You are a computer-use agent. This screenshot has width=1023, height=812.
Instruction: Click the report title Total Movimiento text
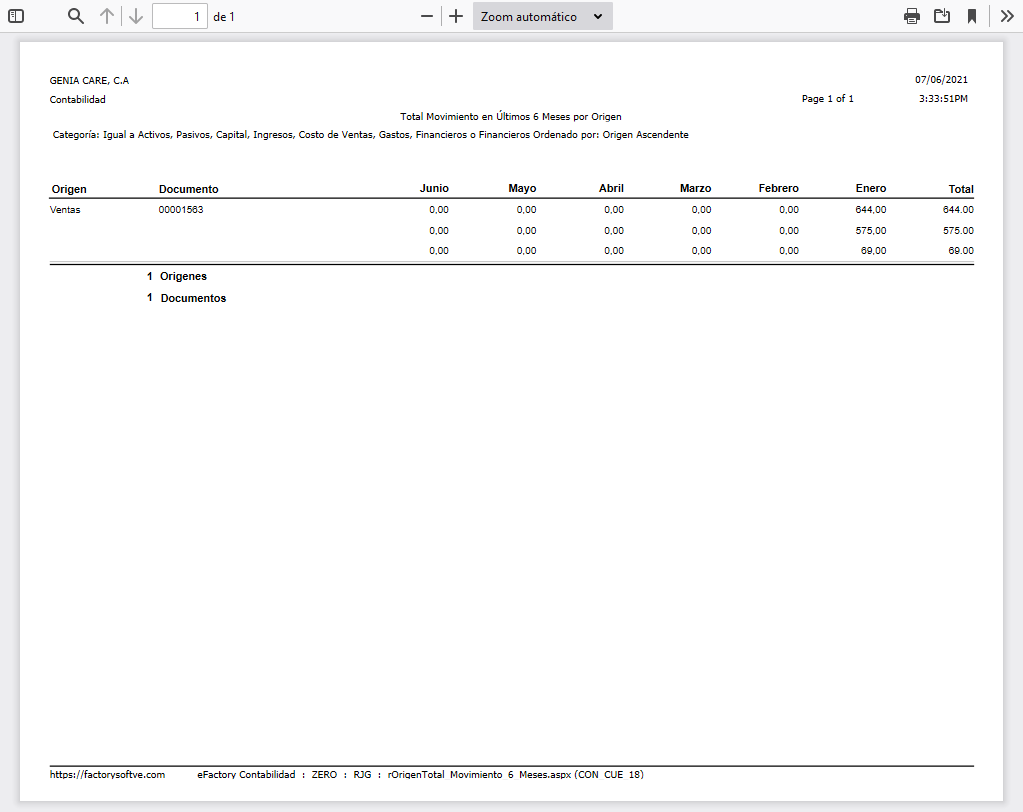point(510,117)
